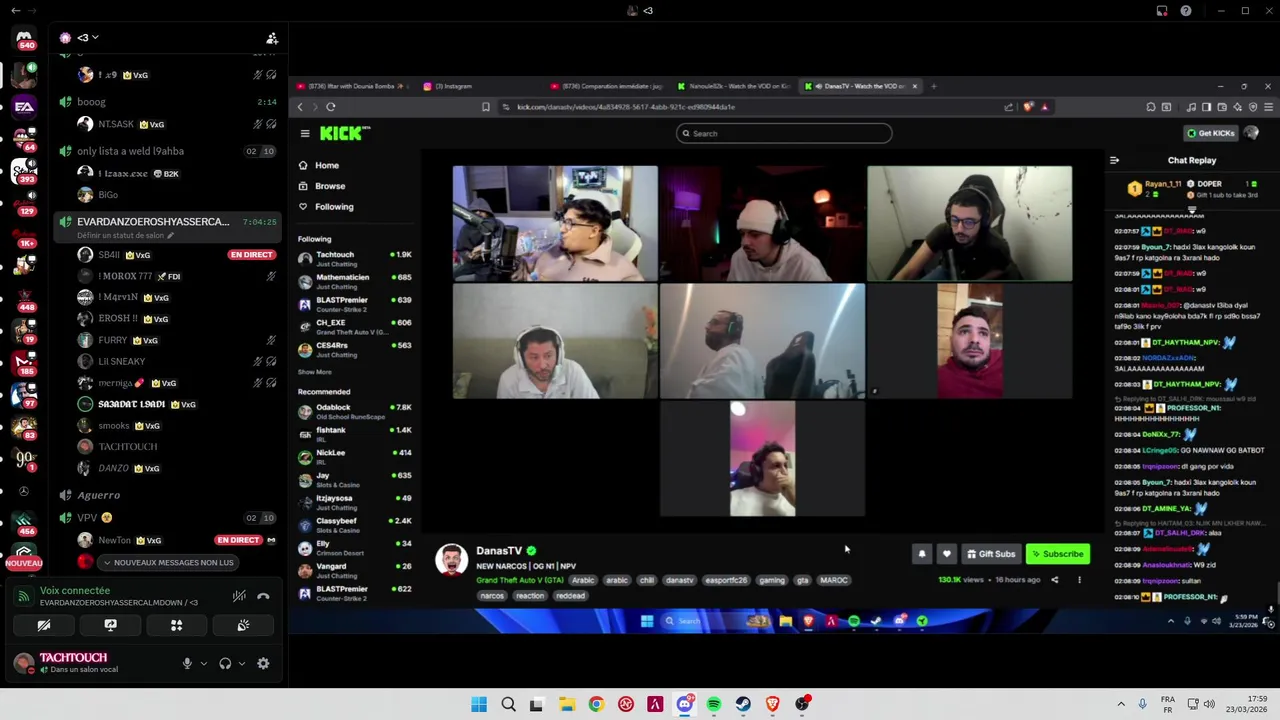This screenshot has height=720, width=1280.
Task: Deafen with the headphones icon
Action: point(225,663)
